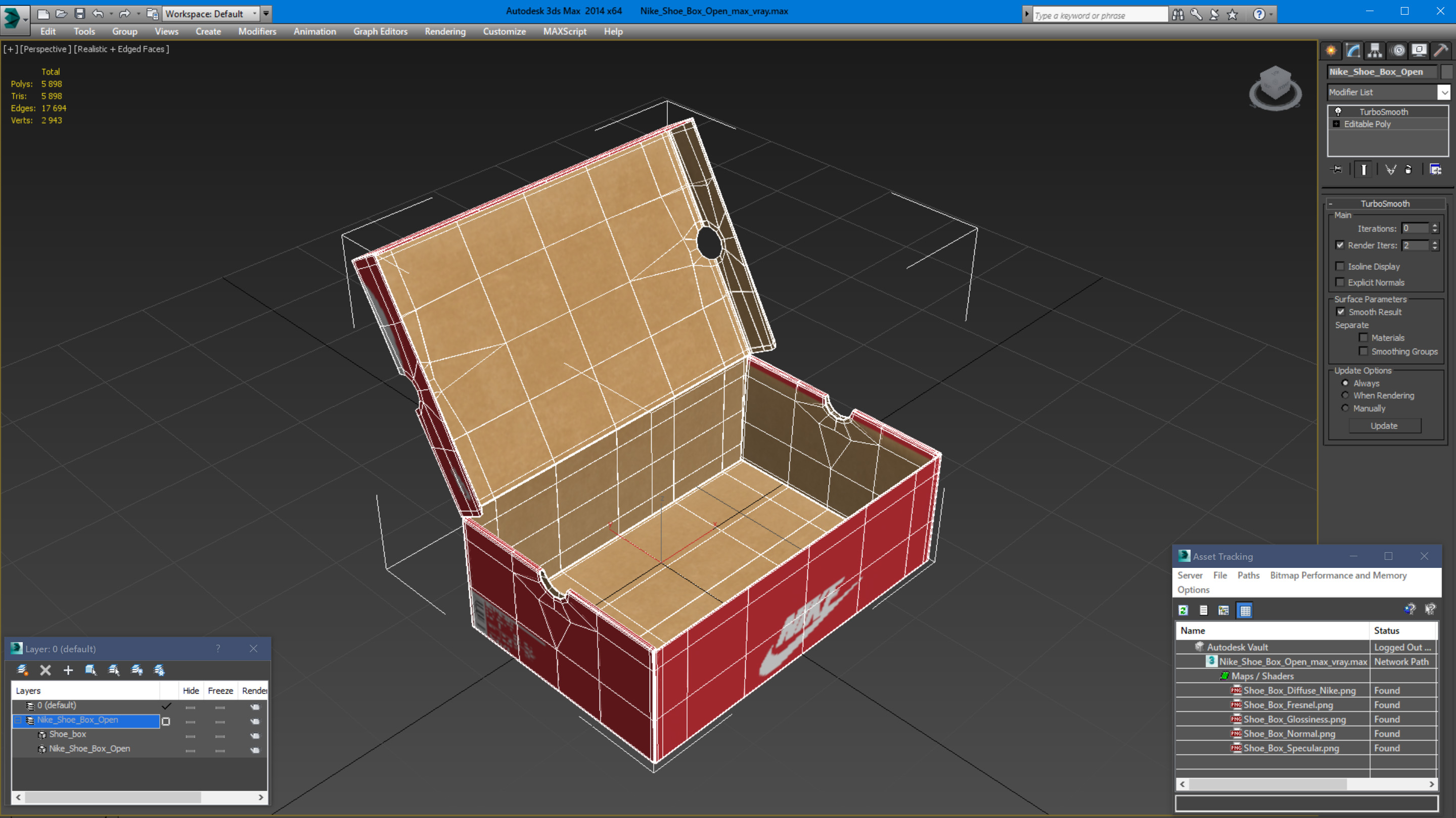1456x818 pixels.
Task: Select the Manually update option
Action: (x=1345, y=408)
